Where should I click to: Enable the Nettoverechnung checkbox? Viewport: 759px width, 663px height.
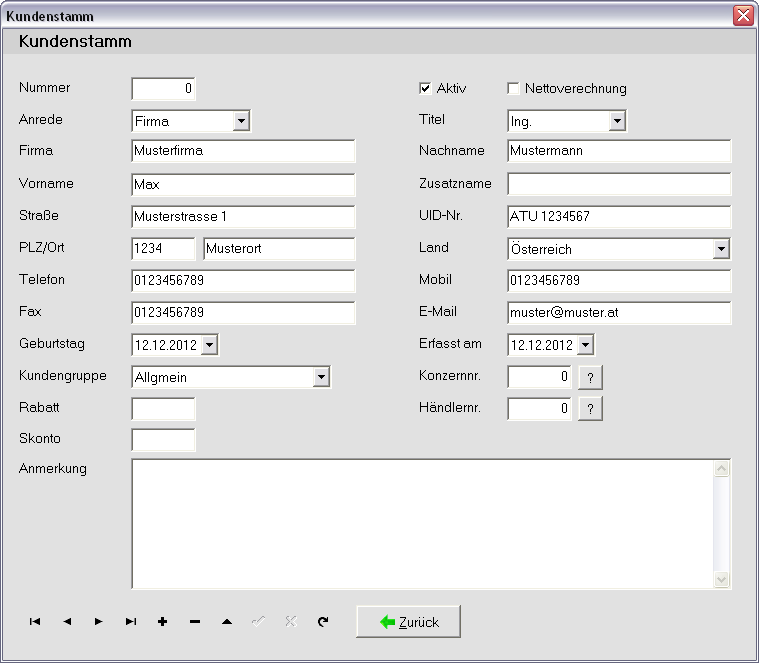point(513,88)
